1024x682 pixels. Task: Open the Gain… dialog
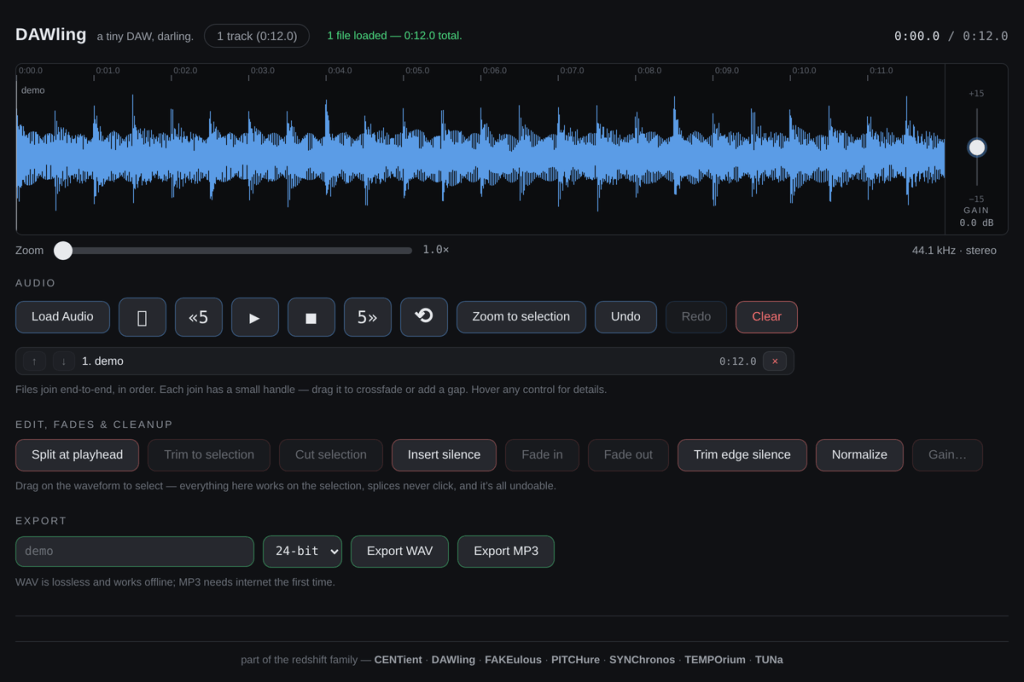(x=948, y=455)
